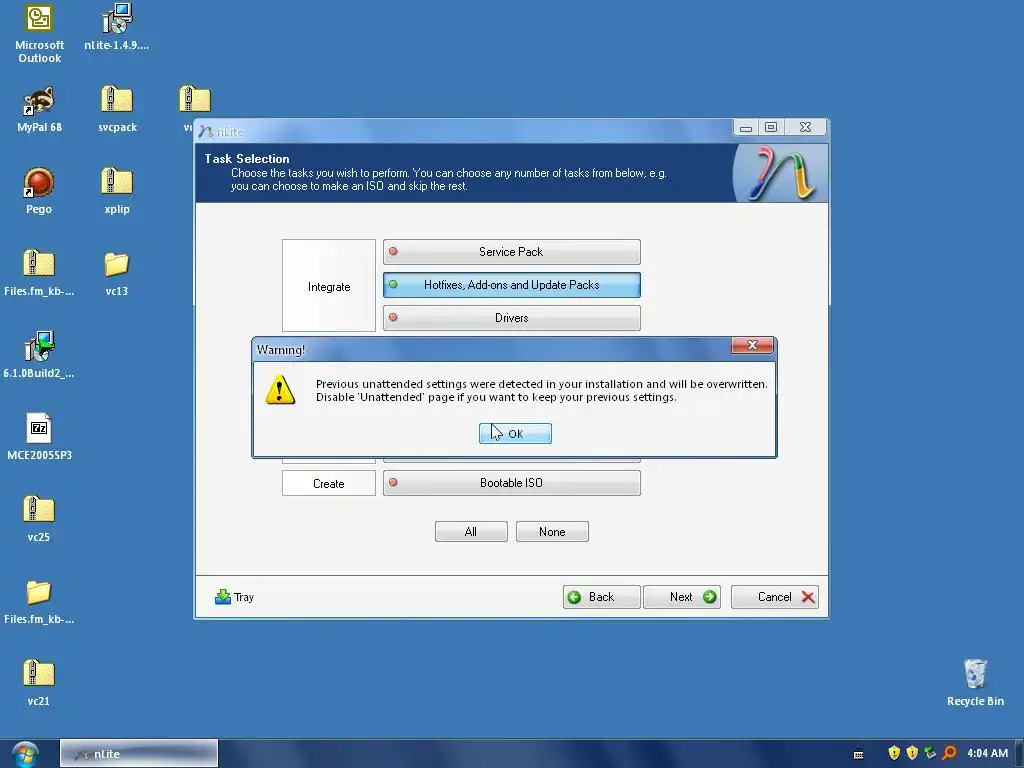Cancel the nLite wizard
1024x768 pixels.
pyautogui.click(x=775, y=597)
